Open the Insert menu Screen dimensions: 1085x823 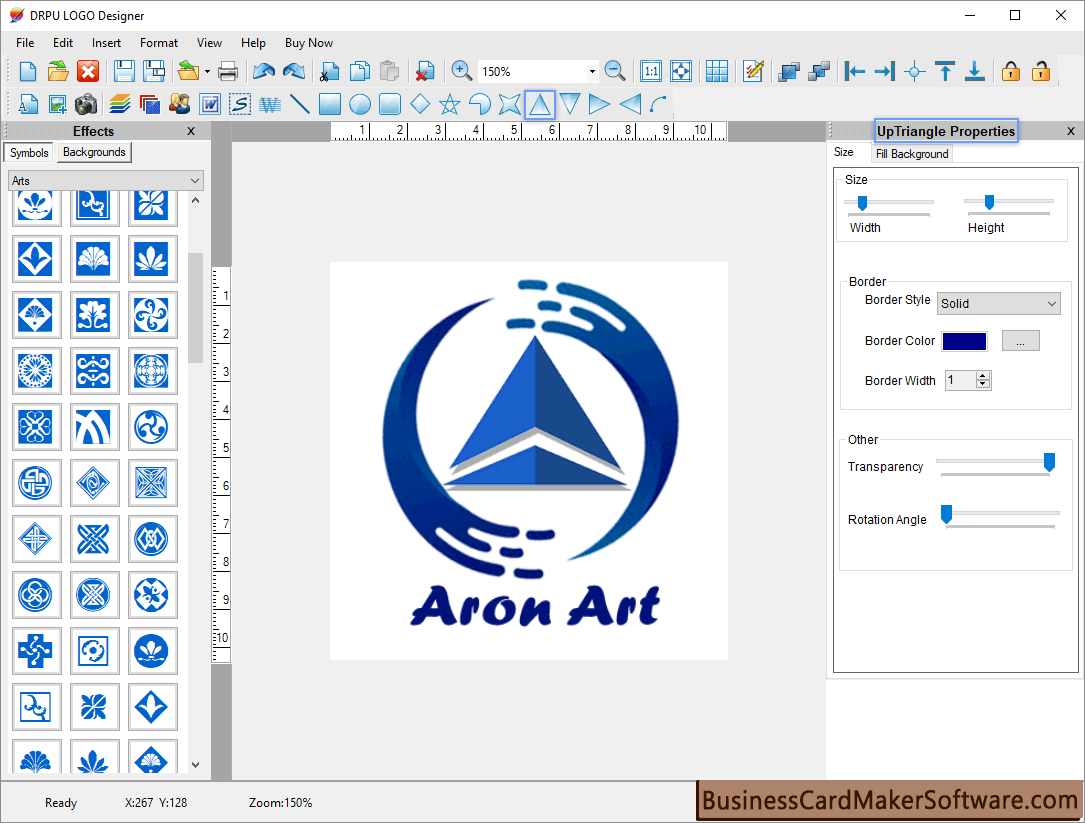pos(107,43)
